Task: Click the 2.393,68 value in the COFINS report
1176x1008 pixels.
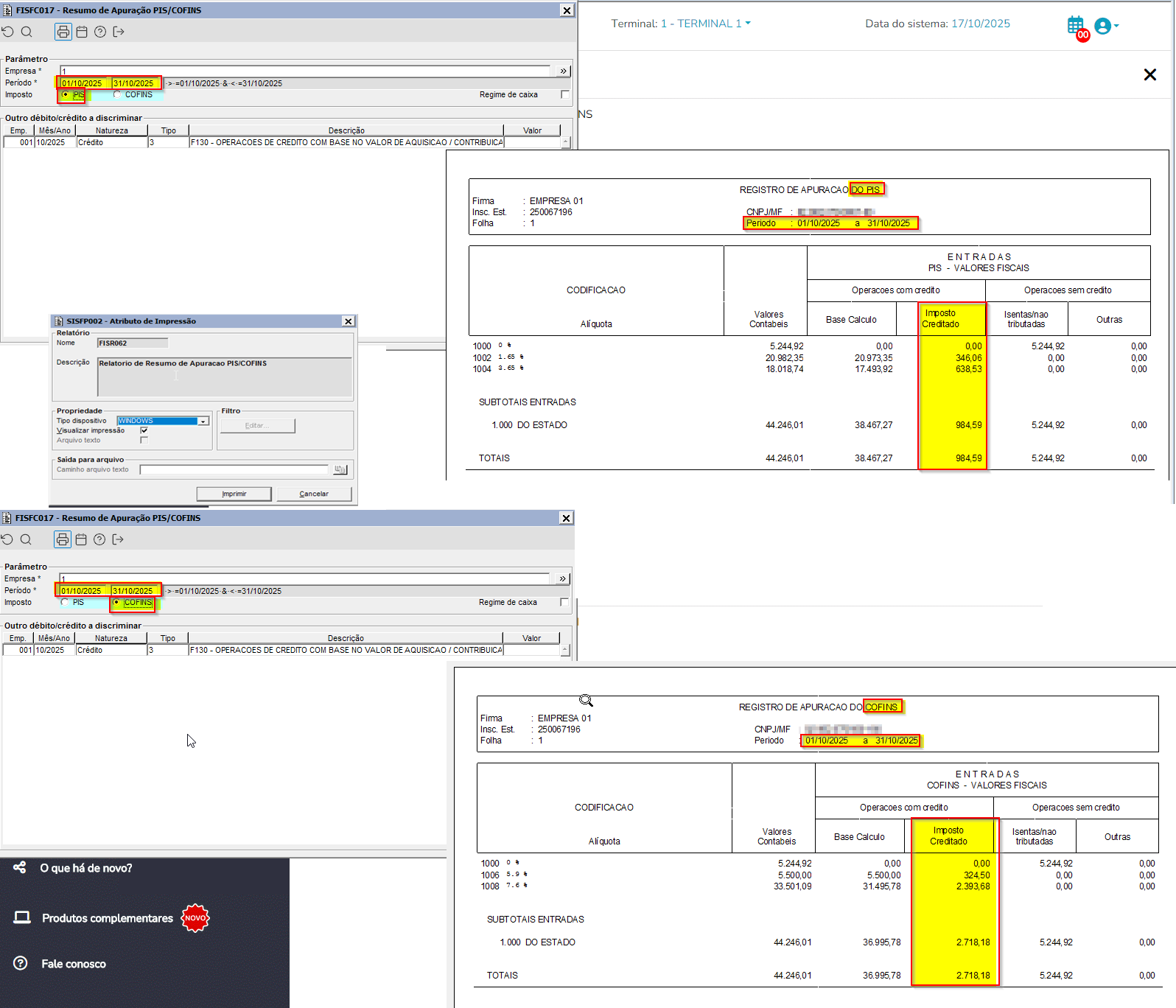Action: (x=973, y=886)
